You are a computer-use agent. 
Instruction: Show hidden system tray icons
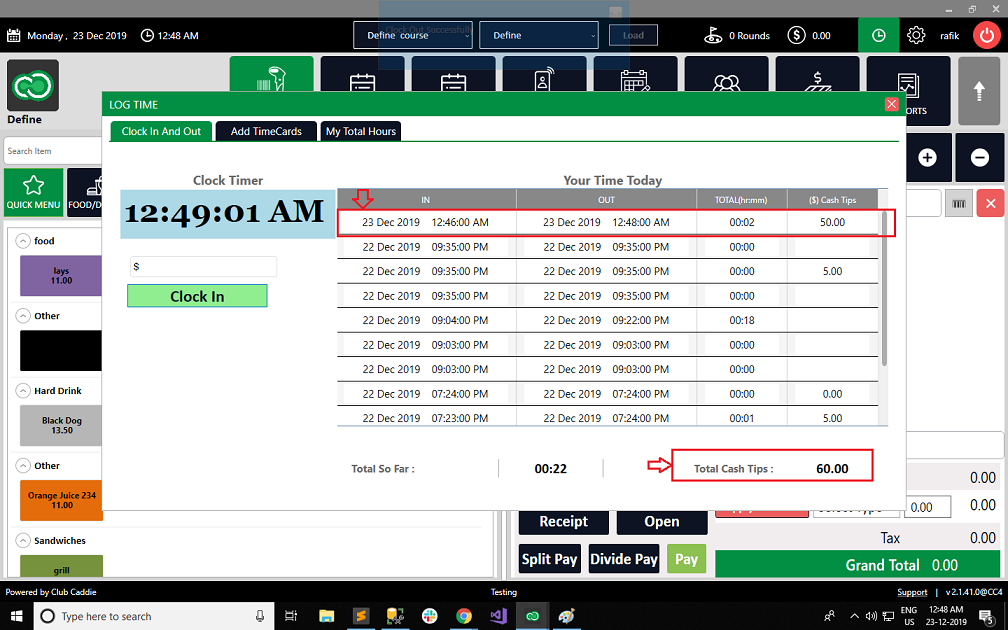pos(854,616)
